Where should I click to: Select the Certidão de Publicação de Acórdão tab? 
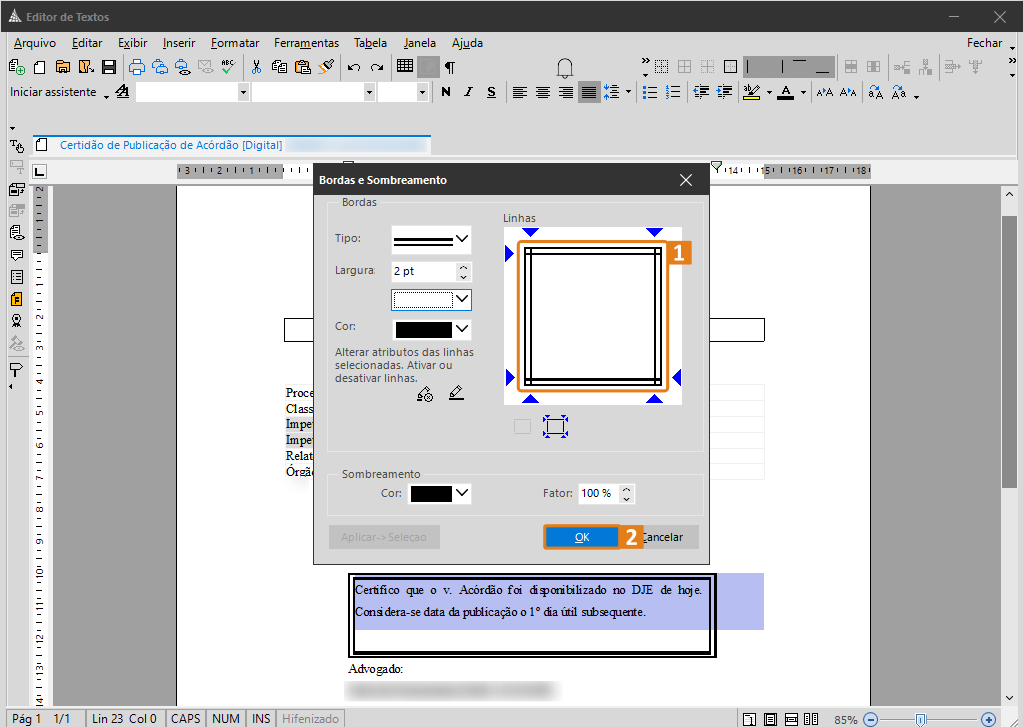[x=171, y=145]
